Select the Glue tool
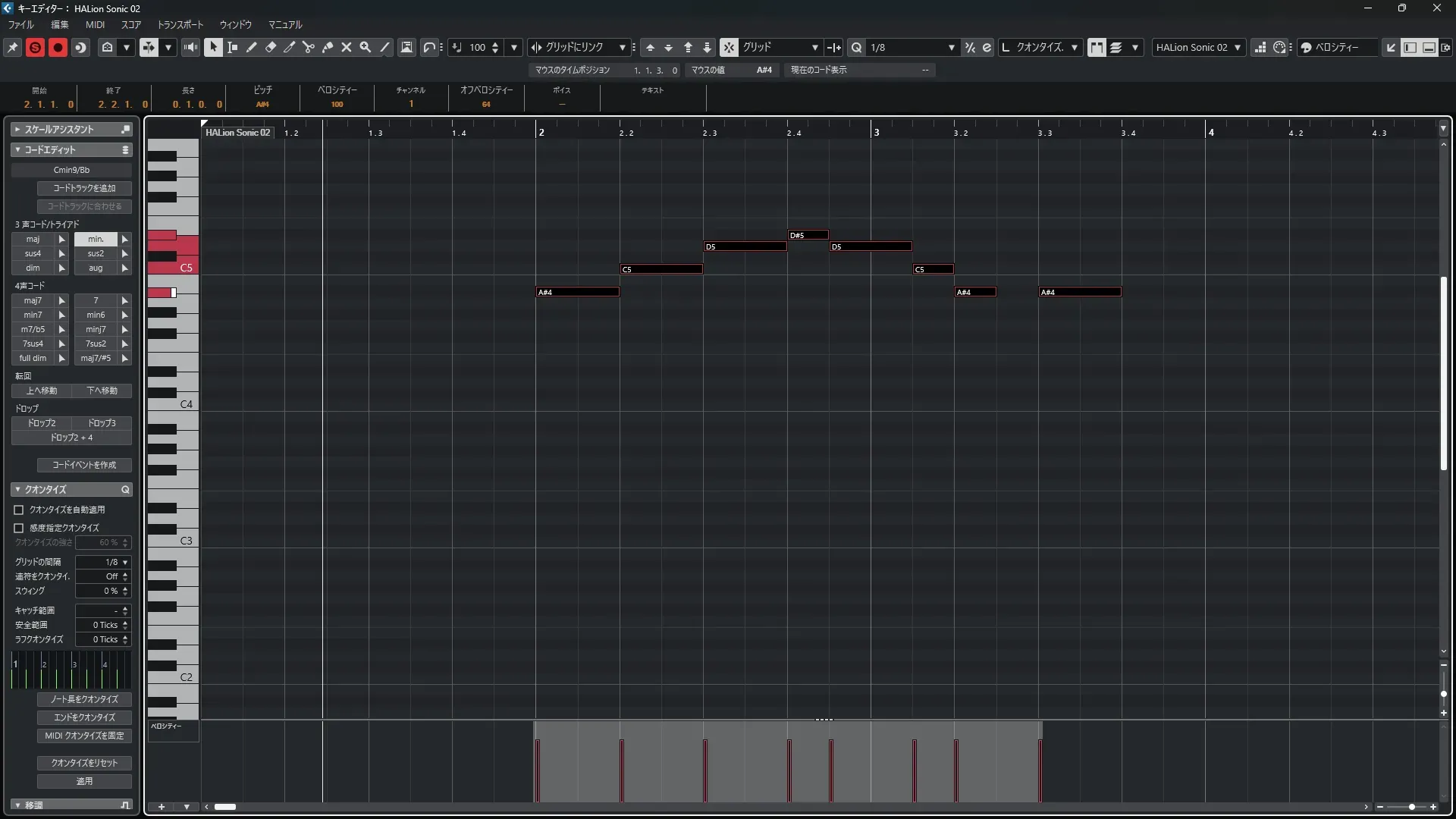The height and width of the screenshot is (819, 1456). tap(328, 47)
